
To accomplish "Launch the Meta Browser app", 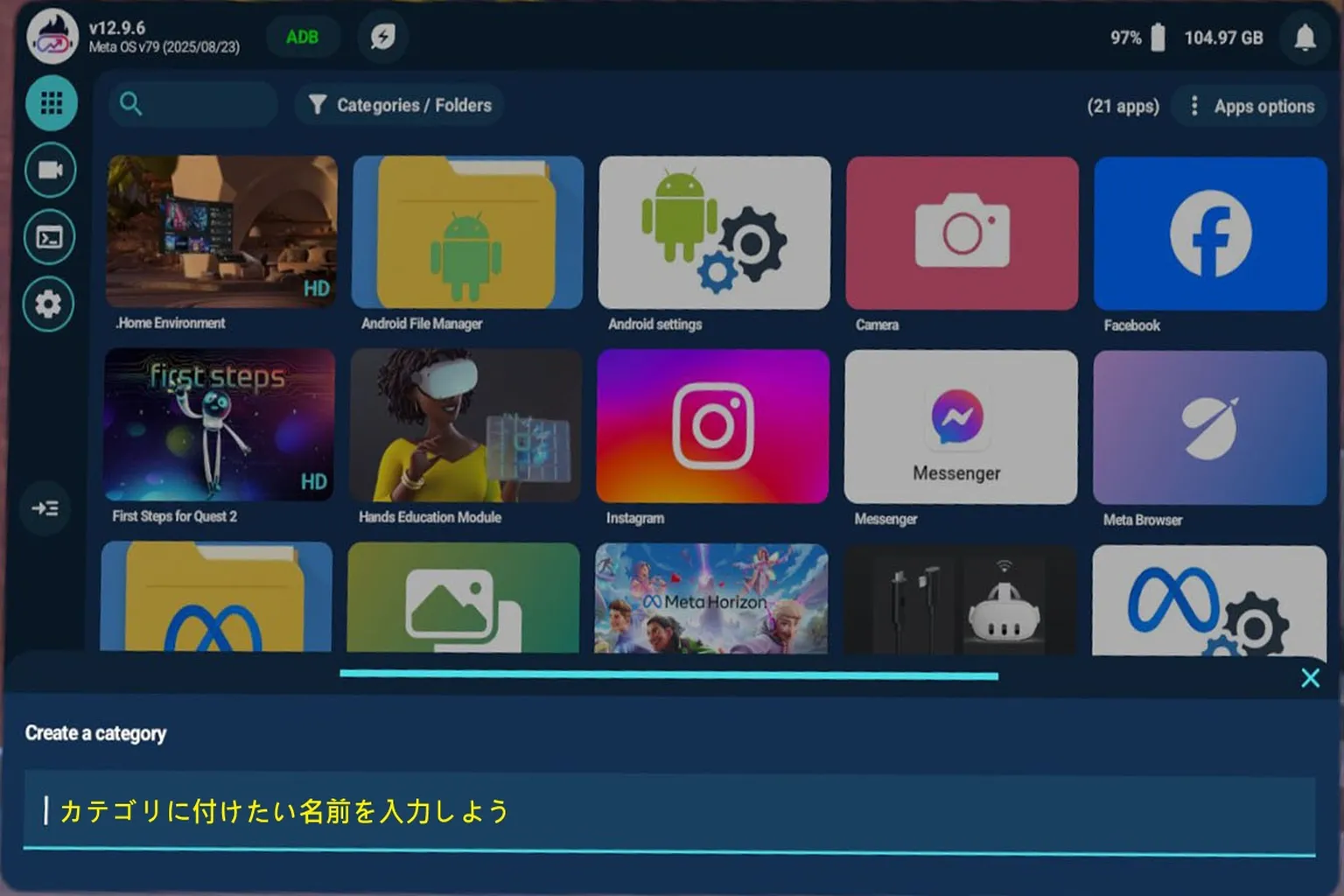I will click(1209, 429).
